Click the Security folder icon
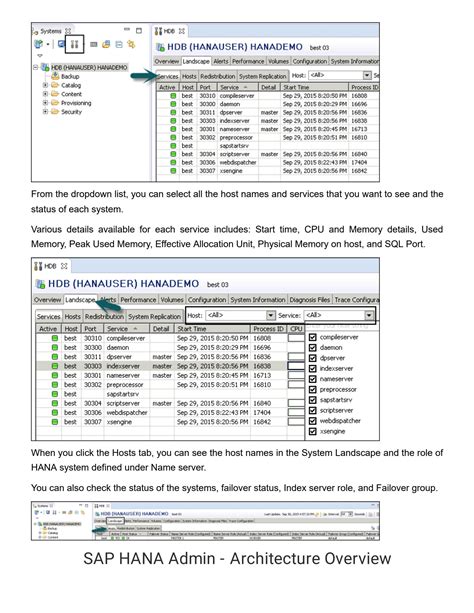Viewport: 474px width, 613px height. coord(55,112)
